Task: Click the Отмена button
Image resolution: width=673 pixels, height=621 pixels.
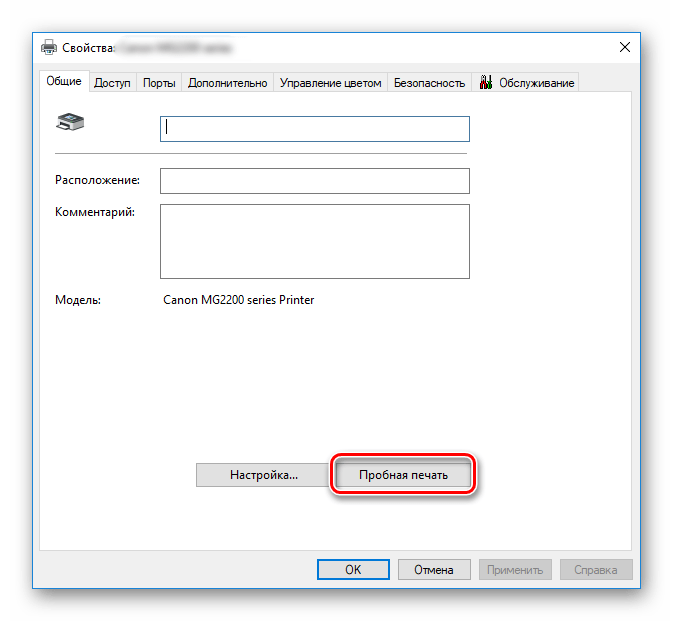Action: (434, 570)
